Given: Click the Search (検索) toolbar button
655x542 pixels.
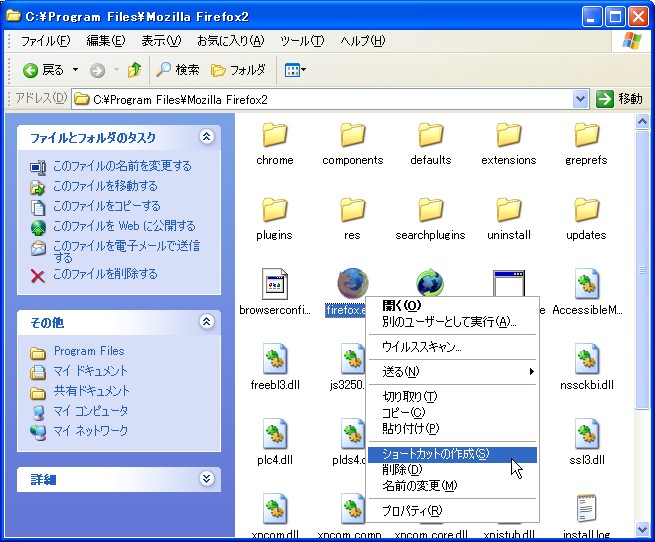Looking at the screenshot, I should click(178, 70).
